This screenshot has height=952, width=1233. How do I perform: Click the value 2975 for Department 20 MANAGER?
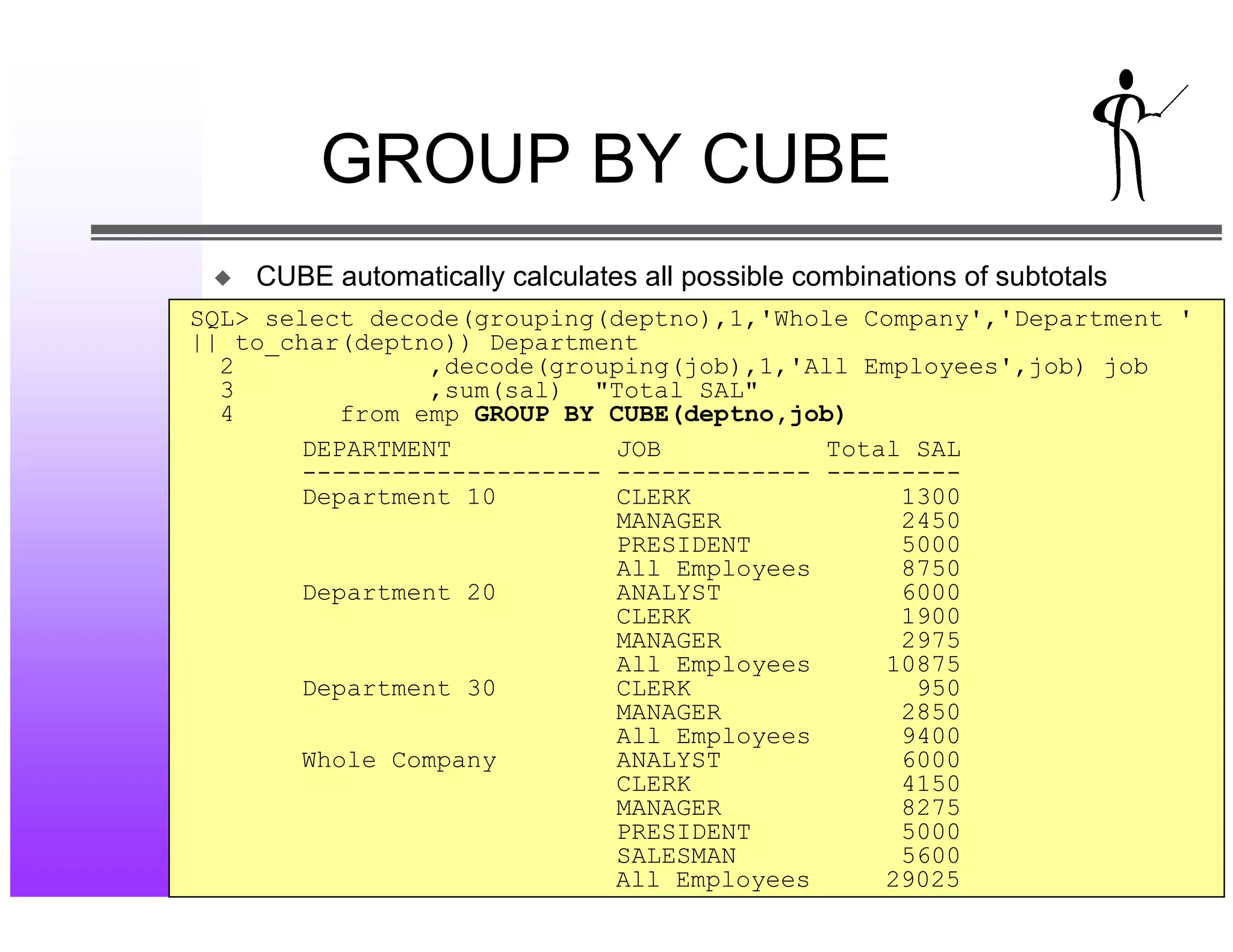[x=930, y=640]
